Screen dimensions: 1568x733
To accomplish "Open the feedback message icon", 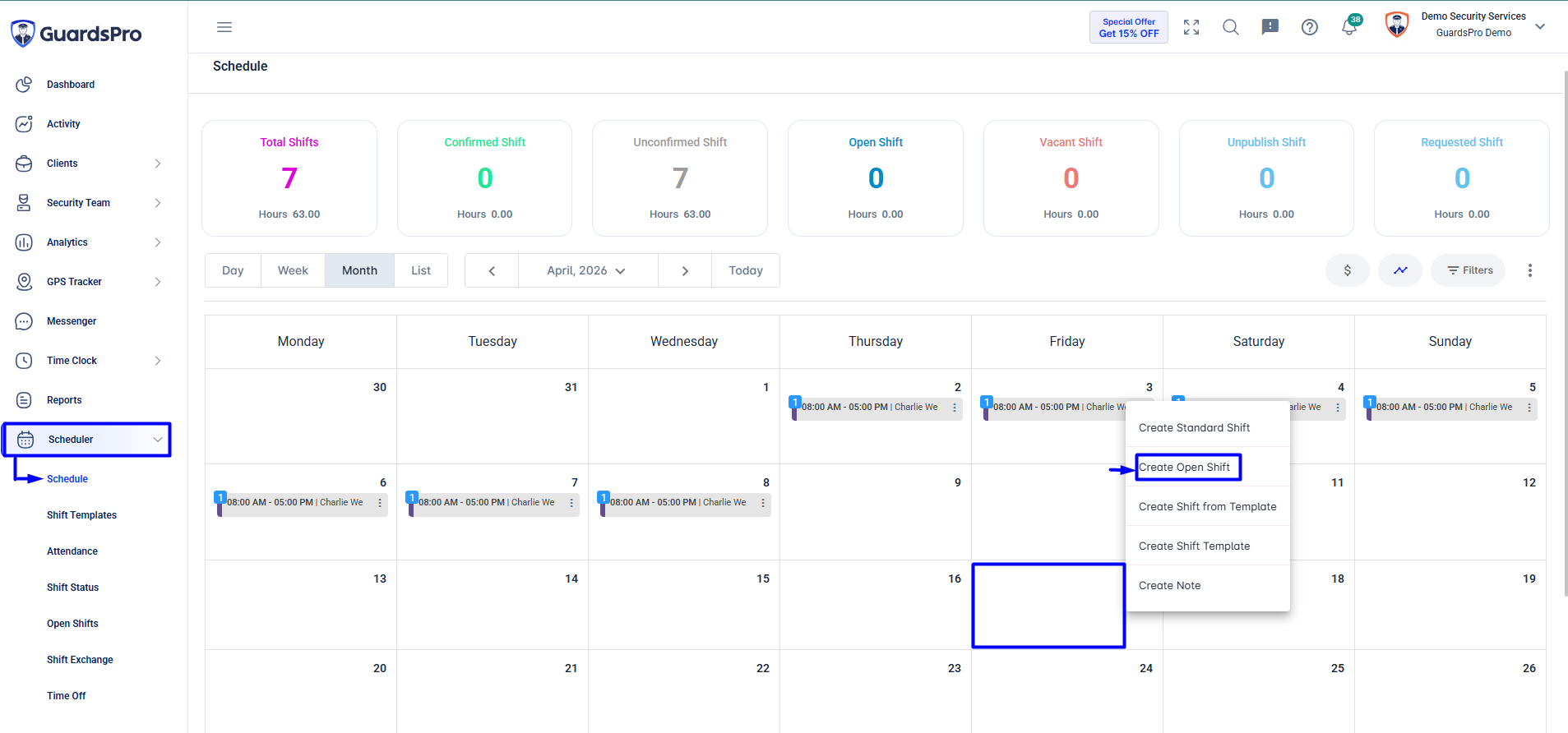I will click(1270, 27).
